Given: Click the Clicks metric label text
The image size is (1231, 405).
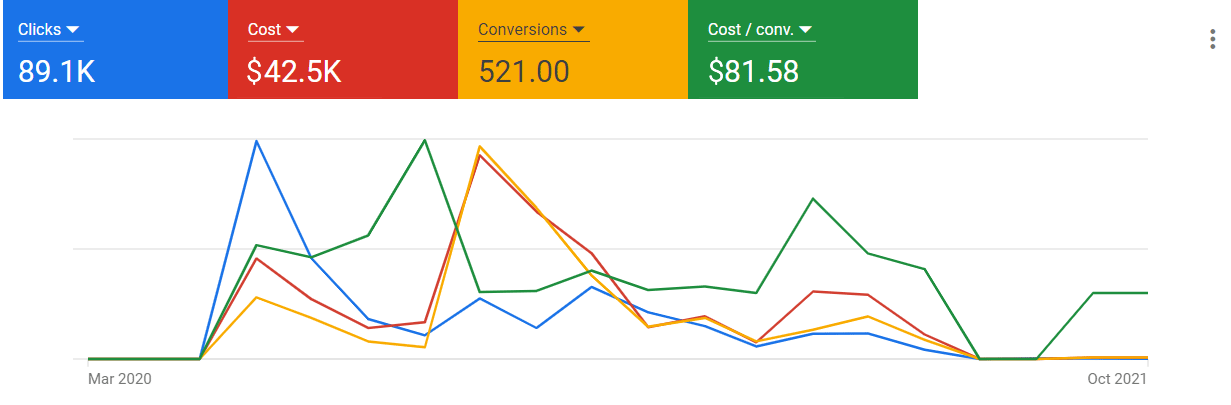Looking at the screenshot, I should [40, 30].
